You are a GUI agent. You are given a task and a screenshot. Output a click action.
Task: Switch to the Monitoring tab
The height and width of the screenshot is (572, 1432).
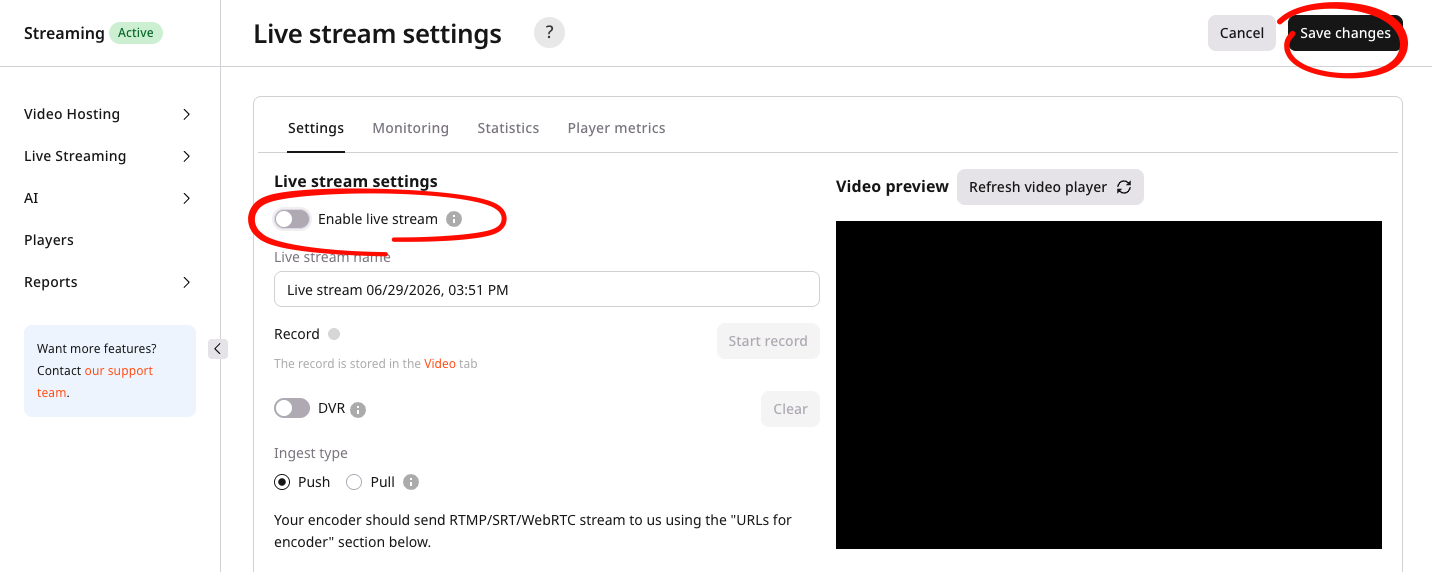(410, 128)
